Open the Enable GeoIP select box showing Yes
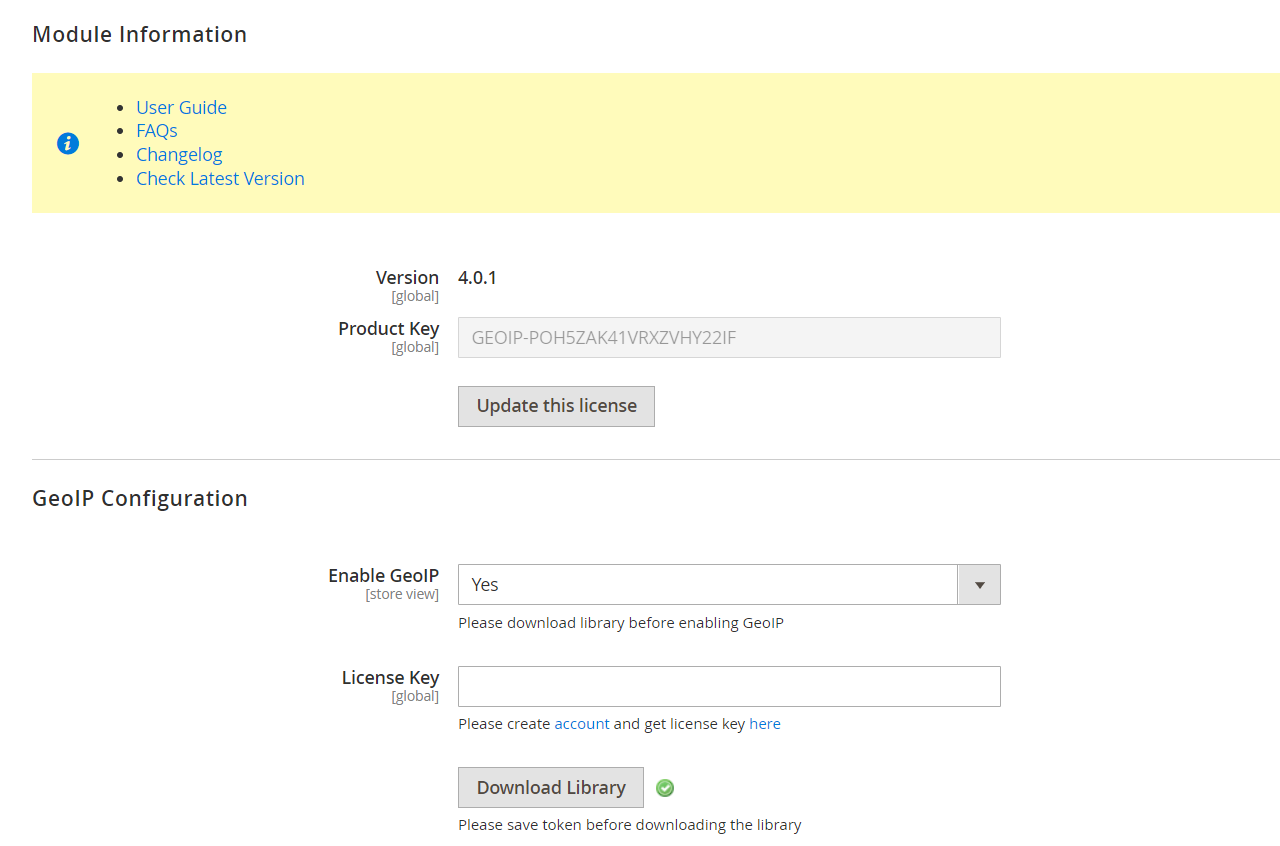Viewport: 1280px width, 846px height. [x=708, y=585]
